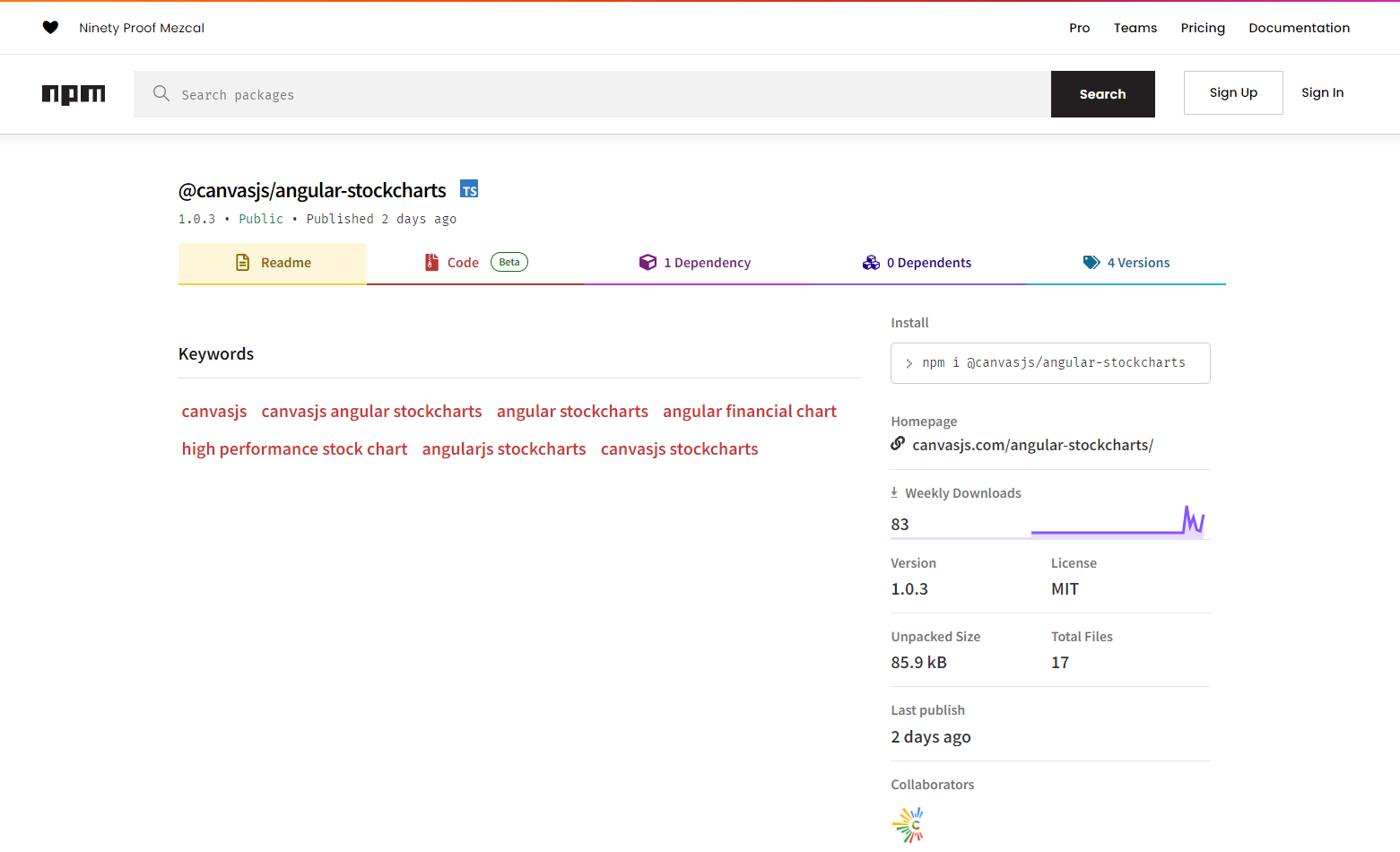Click the 1.0.3 version under package title
Screen dimensions: 1400x852
196,219
